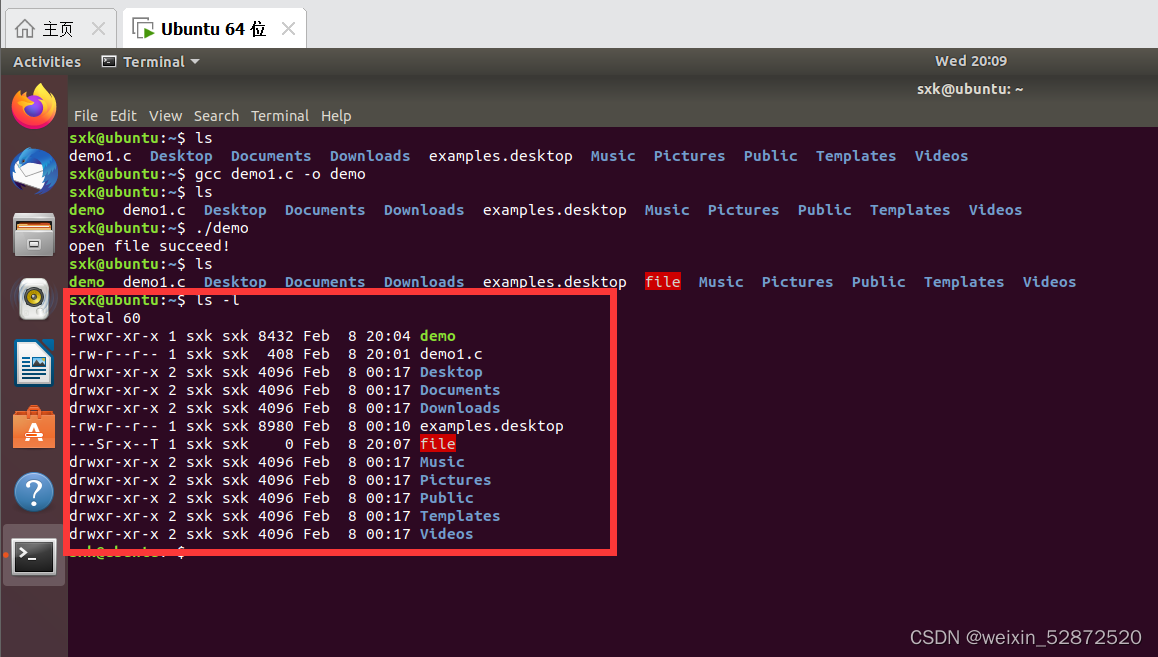Open Rhythmbox speaker icon in dock
Screen dimensions: 1158x657
click(x=34, y=299)
